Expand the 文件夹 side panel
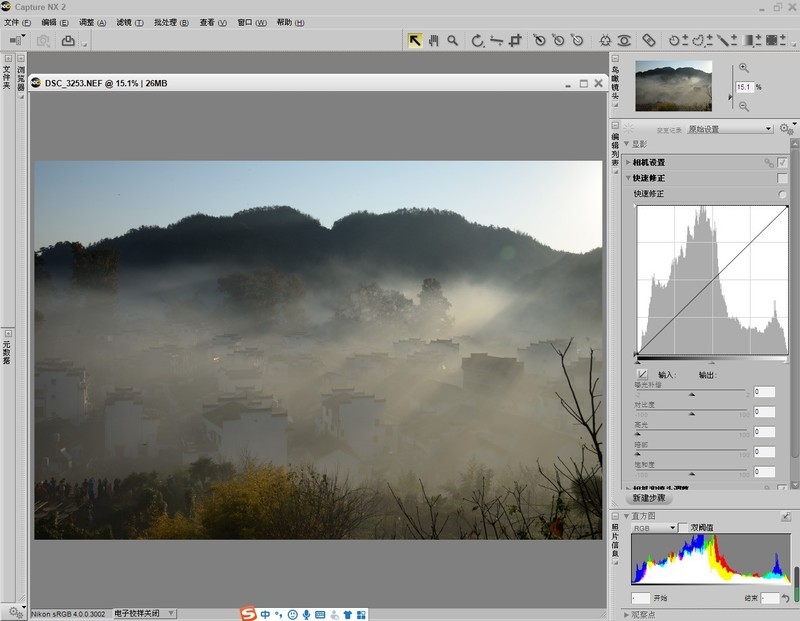The height and width of the screenshot is (621, 800). tap(8, 59)
